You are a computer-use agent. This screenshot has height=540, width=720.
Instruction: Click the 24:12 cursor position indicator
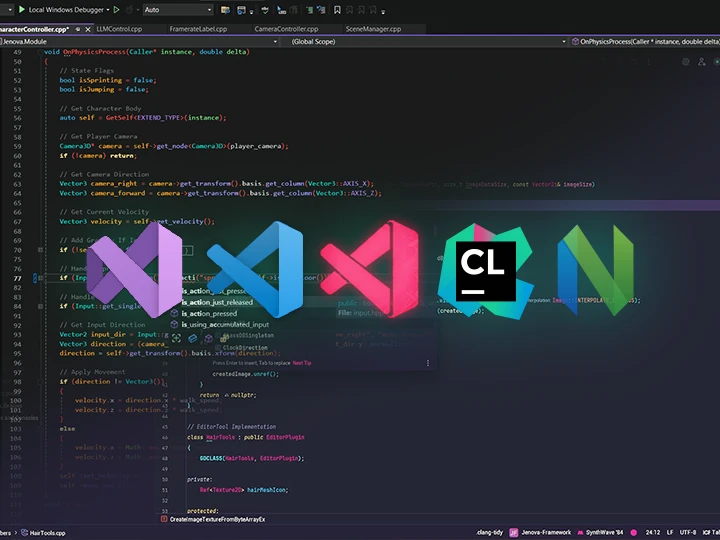coord(653,533)
